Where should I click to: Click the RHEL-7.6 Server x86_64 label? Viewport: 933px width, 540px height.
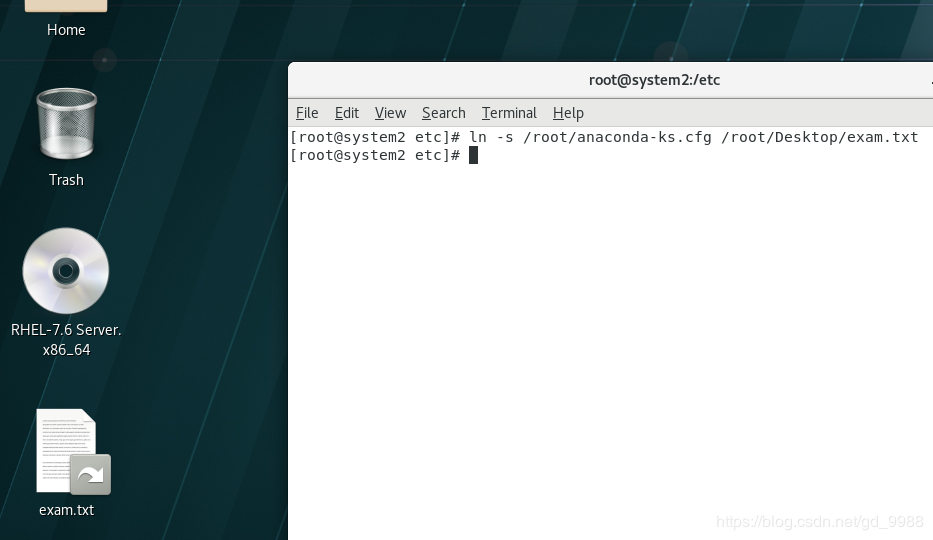coord(66,340)
